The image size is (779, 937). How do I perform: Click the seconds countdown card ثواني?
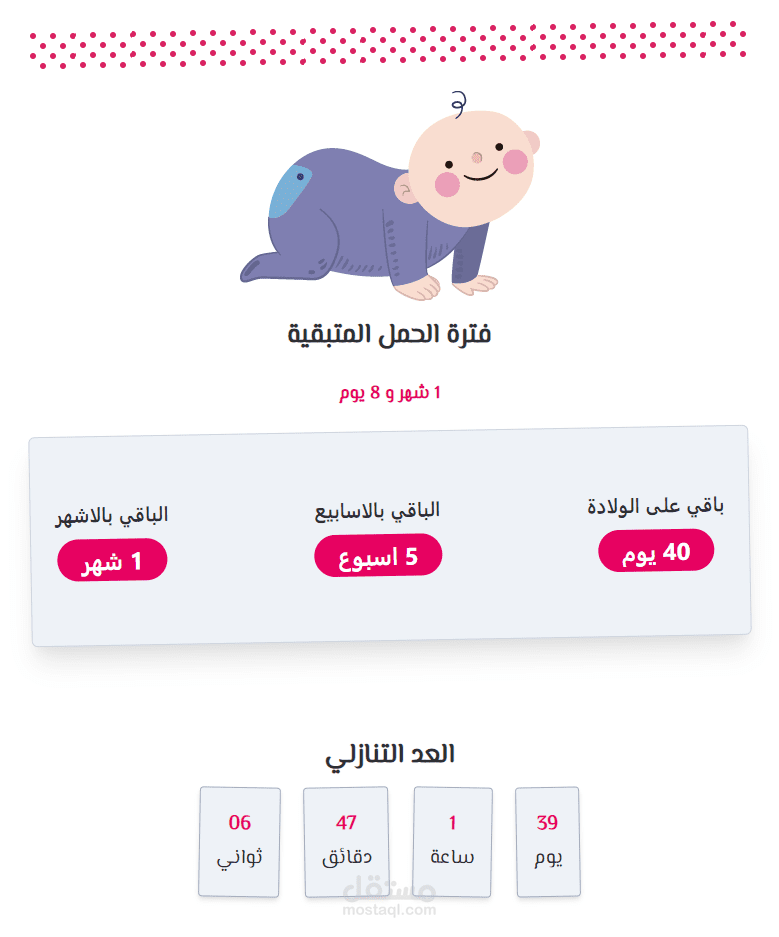coord(240,842)
